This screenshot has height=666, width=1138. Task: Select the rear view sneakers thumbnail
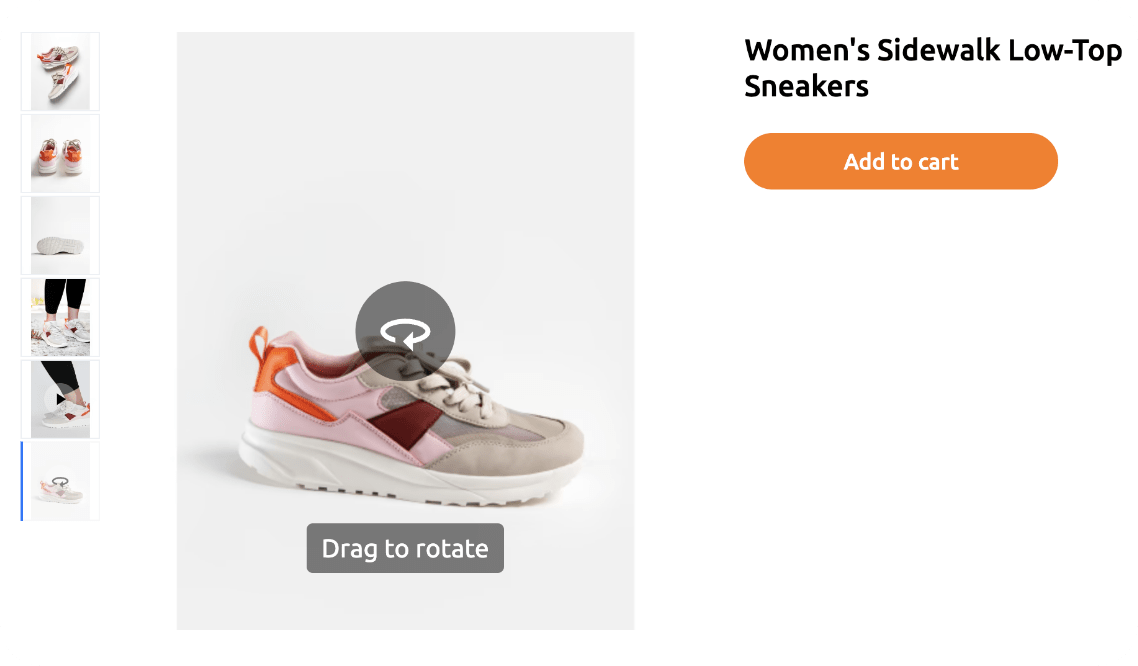click(60, 154)
